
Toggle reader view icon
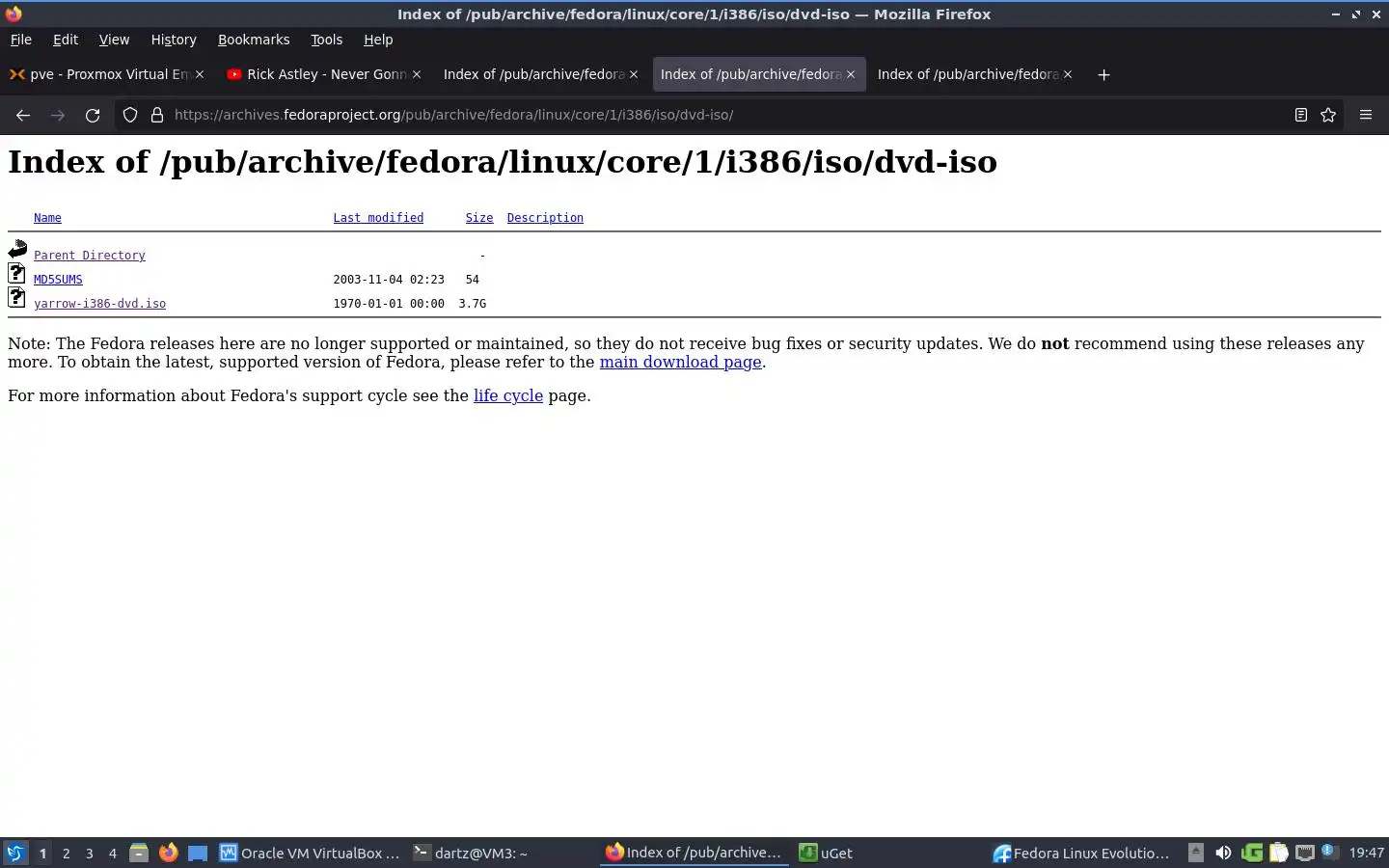(x=1301, y=115)
